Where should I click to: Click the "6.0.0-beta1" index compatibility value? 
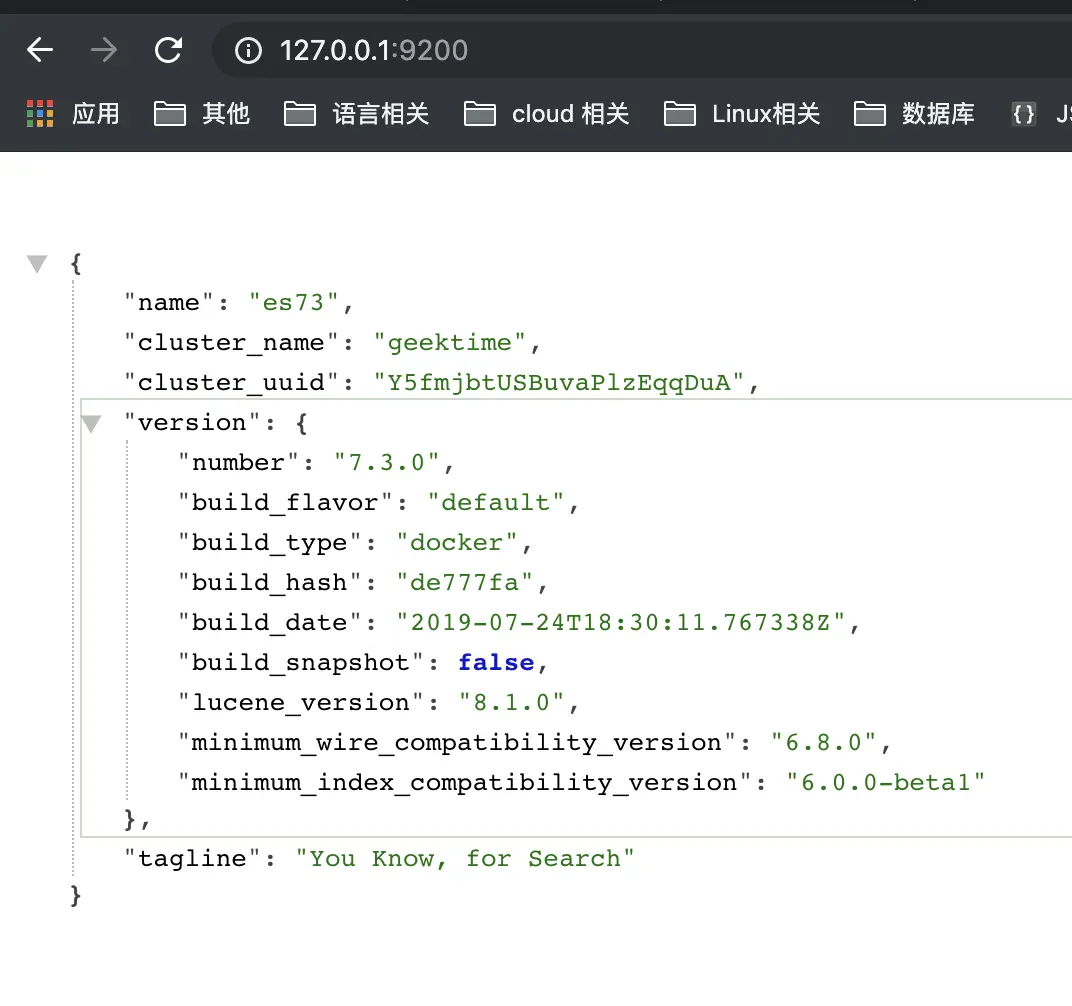tap(885, 782)
